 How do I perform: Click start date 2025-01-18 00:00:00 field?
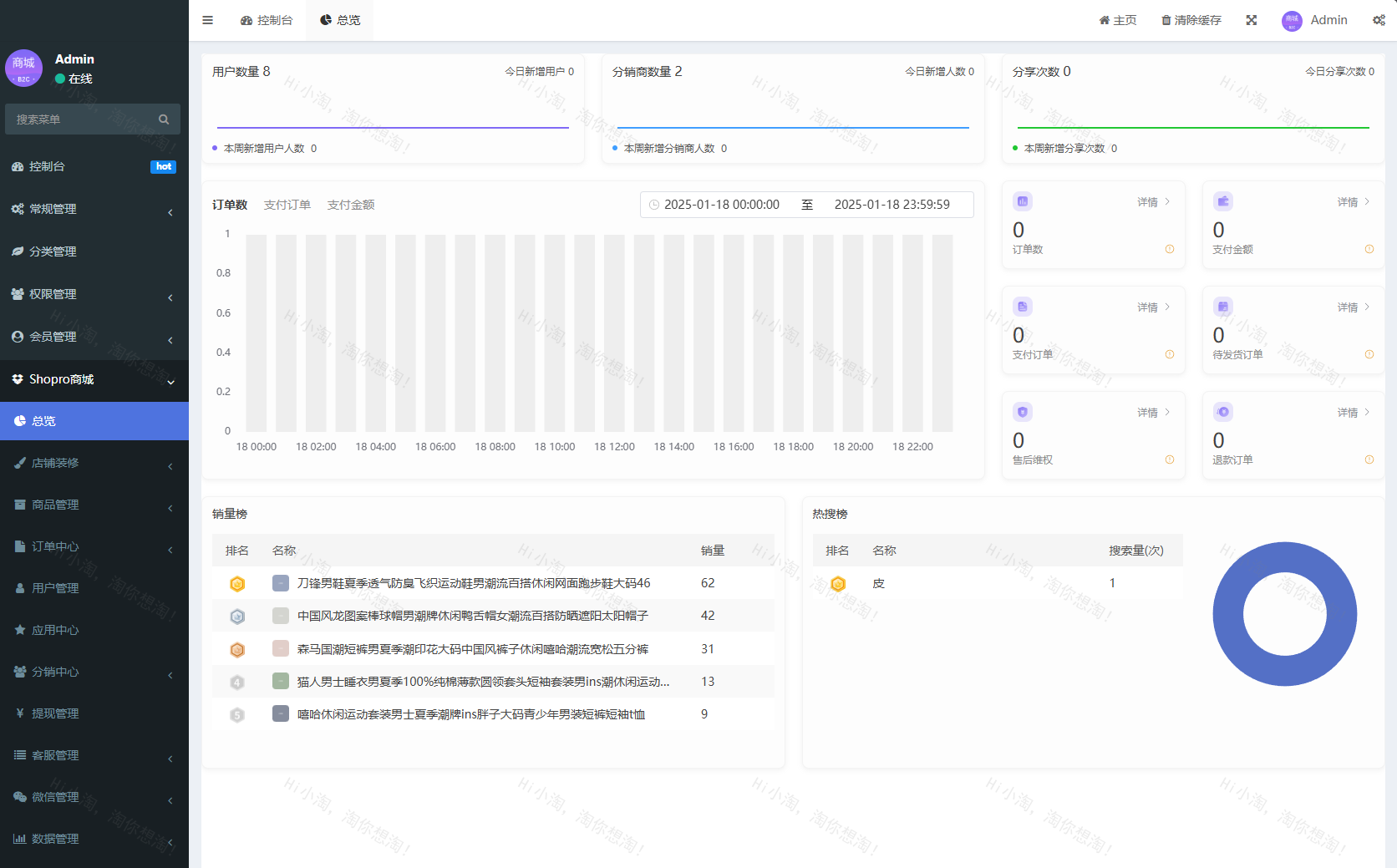722,205
